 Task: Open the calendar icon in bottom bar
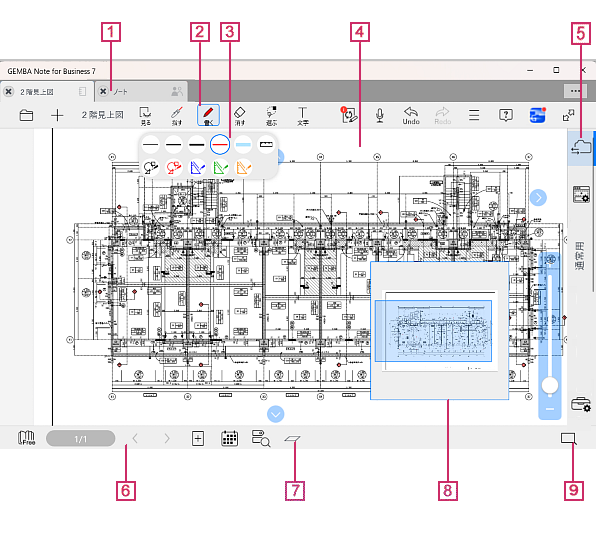coord(229,438)
